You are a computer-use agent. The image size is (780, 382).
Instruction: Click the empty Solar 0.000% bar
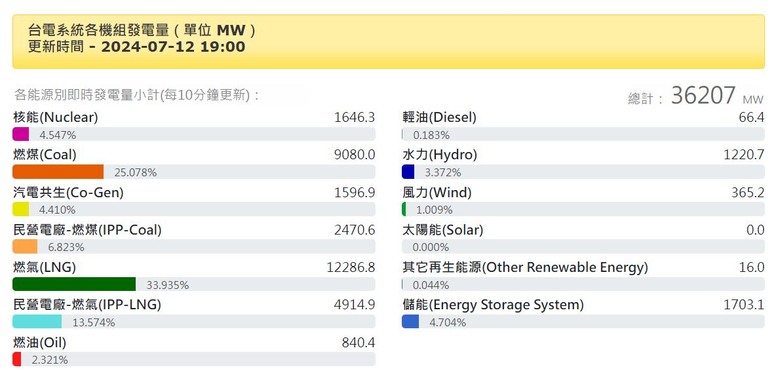click(583, 247)
